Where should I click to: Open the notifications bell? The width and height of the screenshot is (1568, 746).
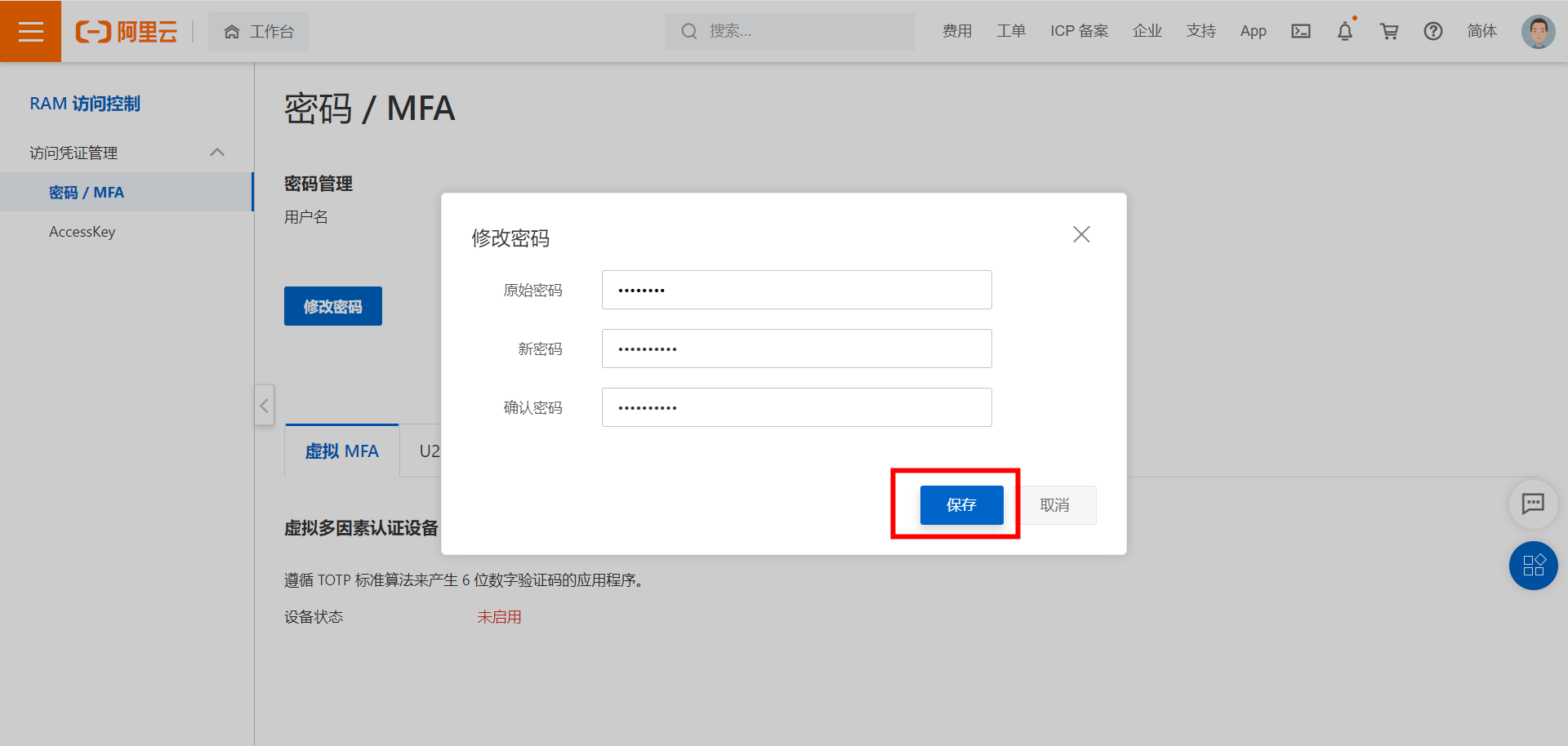point(1345,31)
